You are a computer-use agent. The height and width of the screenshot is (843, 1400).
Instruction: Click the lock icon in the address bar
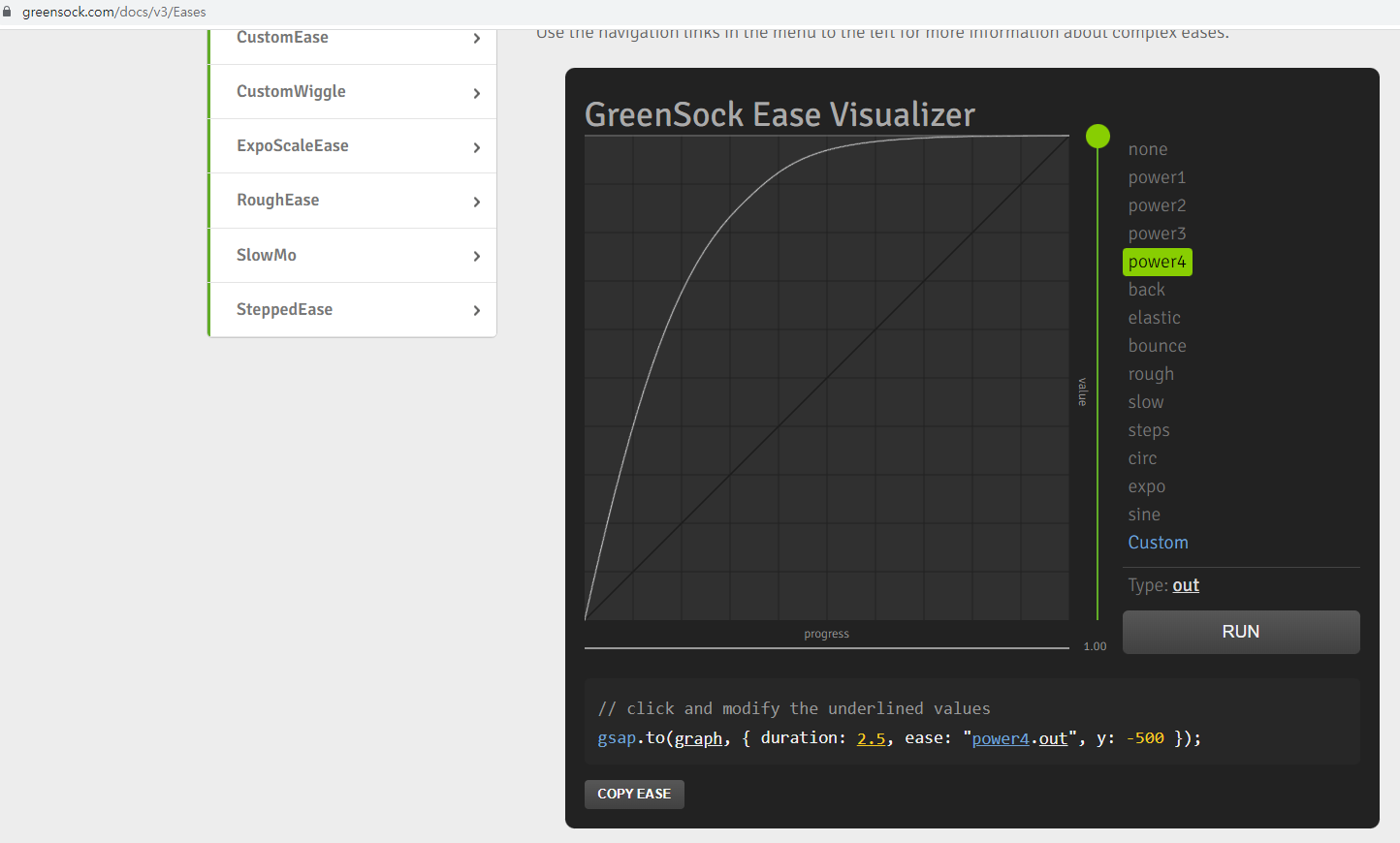(7, 12)
